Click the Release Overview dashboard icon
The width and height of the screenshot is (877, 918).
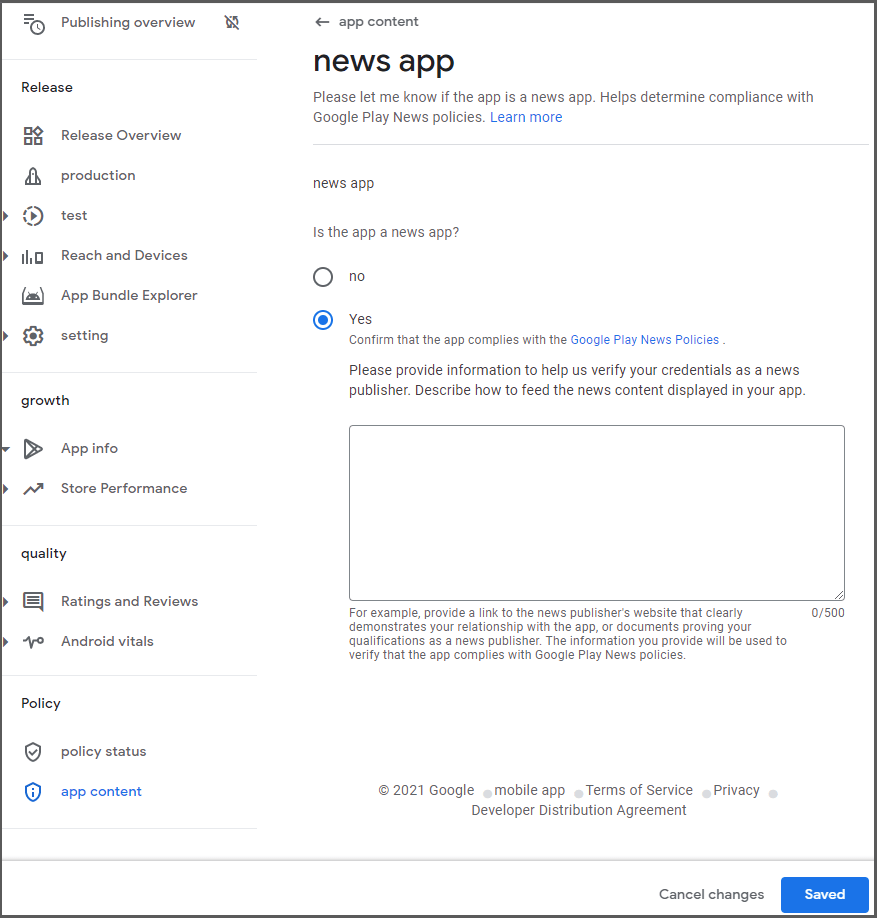(33, 136)
